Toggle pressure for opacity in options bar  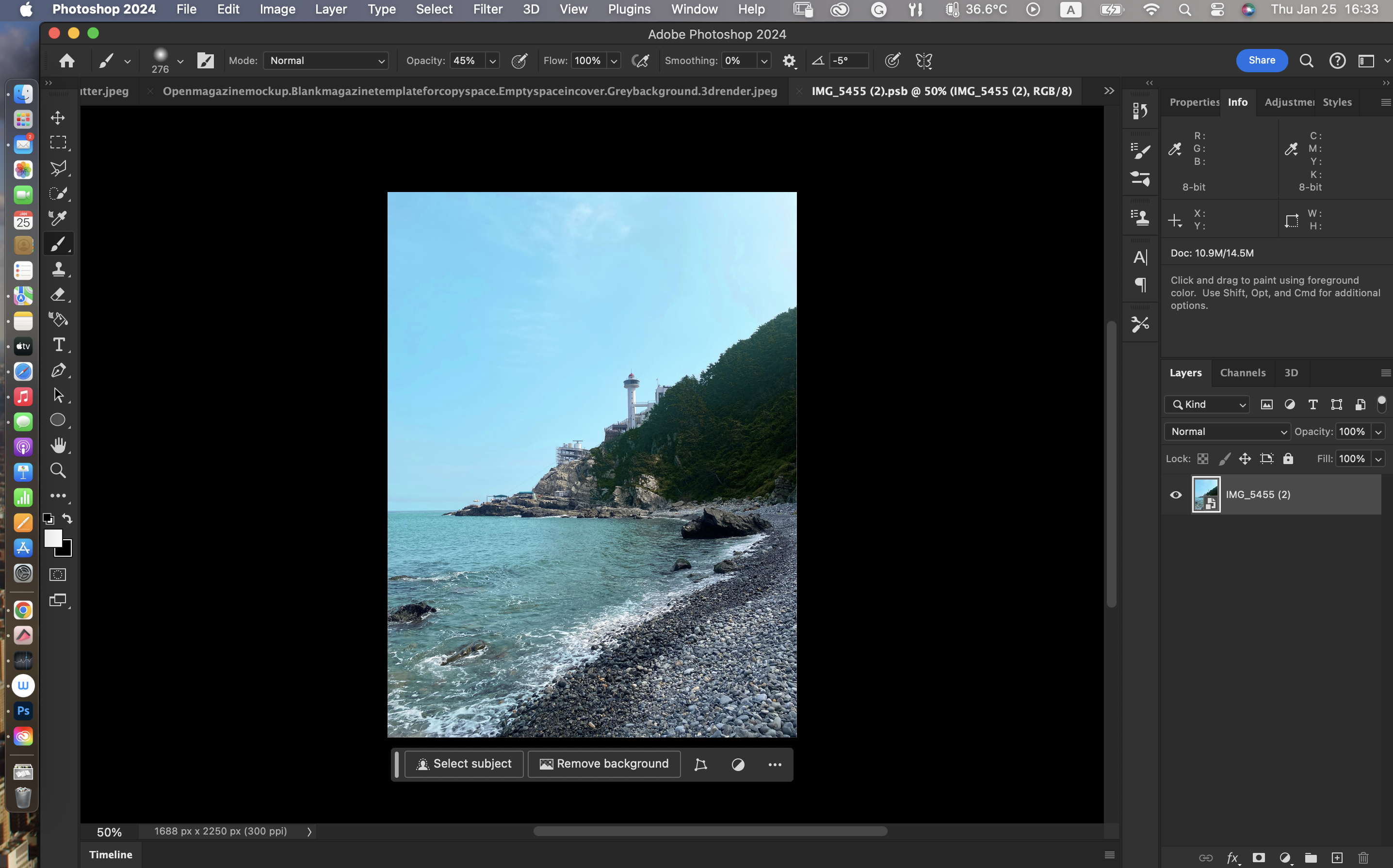click(519, 60)
